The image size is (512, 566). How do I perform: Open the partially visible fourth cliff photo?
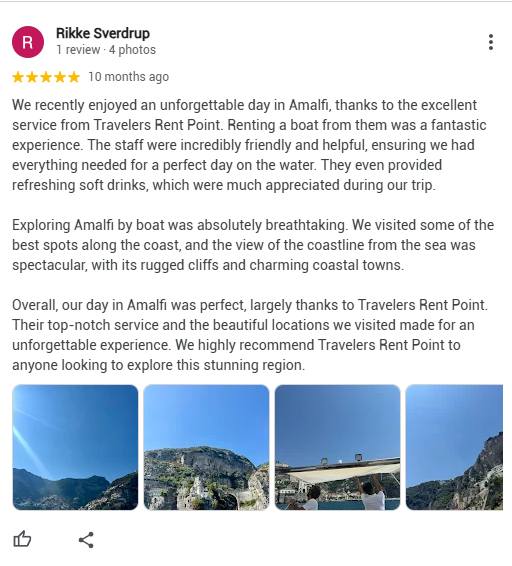click(x=454, y=447)
